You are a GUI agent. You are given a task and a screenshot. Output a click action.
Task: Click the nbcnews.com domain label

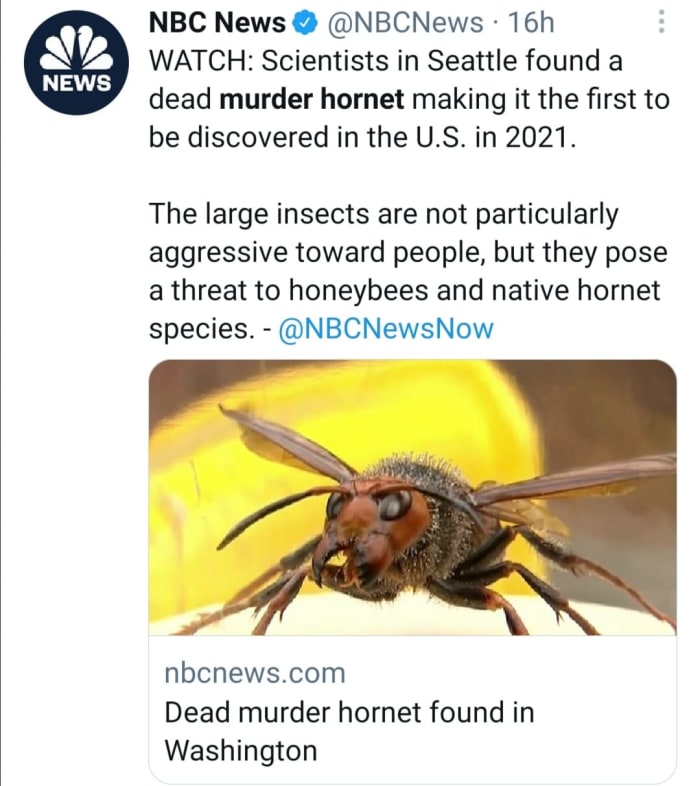(254, 673)
